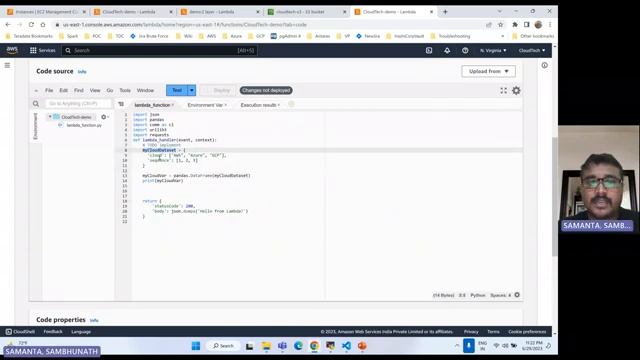This screenshot has width=640, height=360.
Task: Click the Deploy button
Action: pos(218,90)
